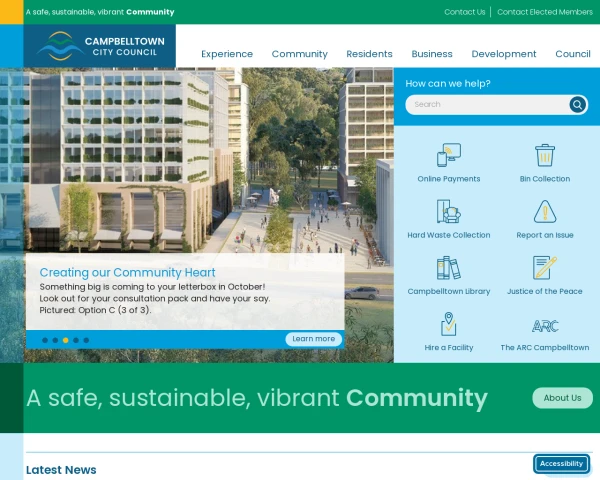Open the Business navigation menu

tap(432, 54)
